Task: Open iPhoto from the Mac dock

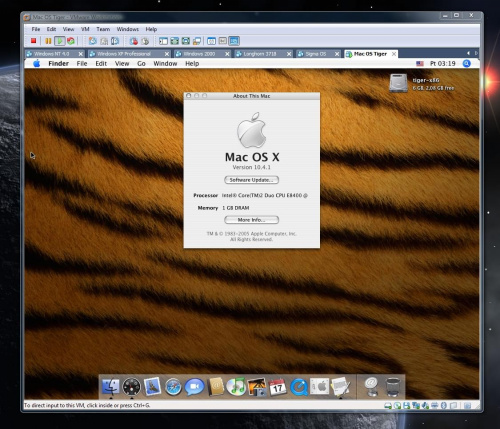Action: coord(257,387)
